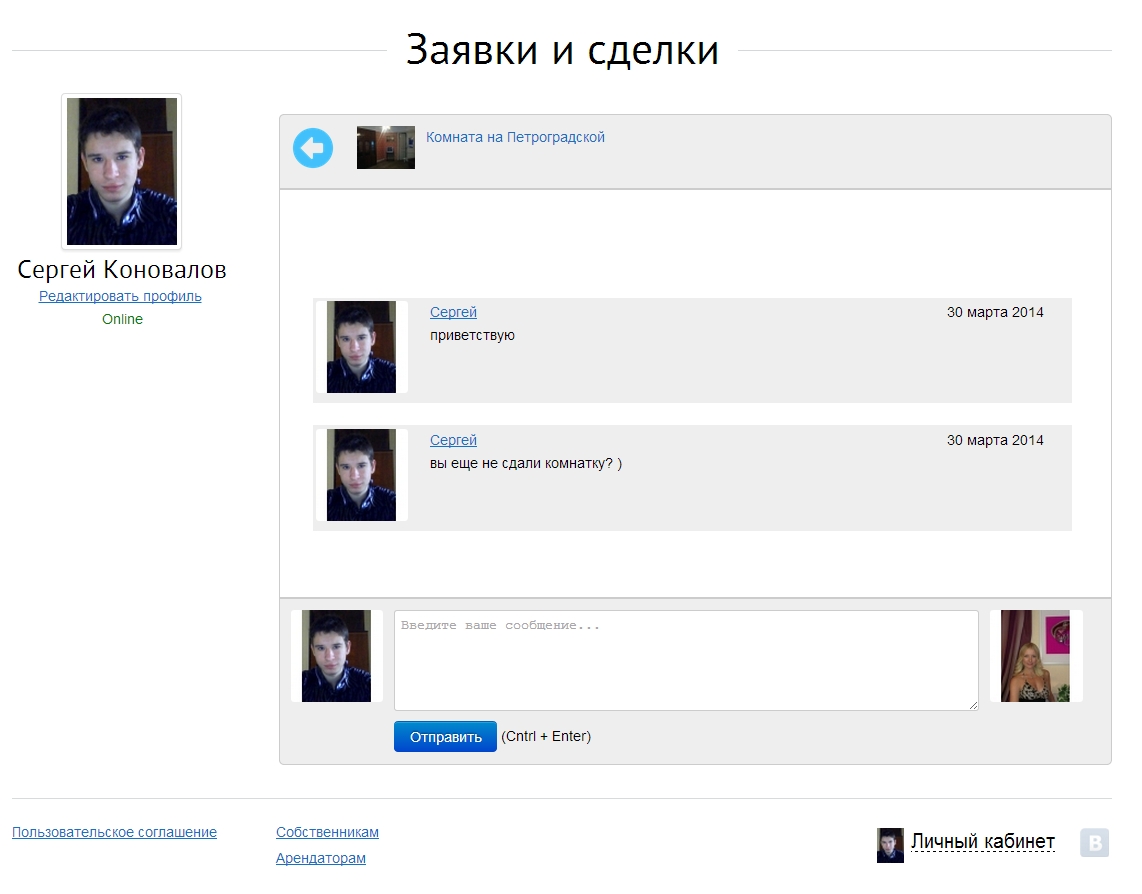Click the avatar beside 'вы еще не сдали комнатку' message
The image size is (1142, 894).
point(361,475)
